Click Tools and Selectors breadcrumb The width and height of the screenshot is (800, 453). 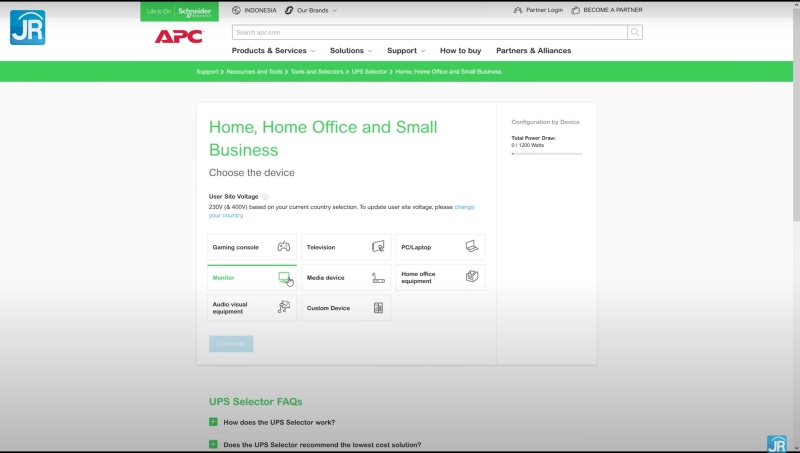click(x=317, y=72)
